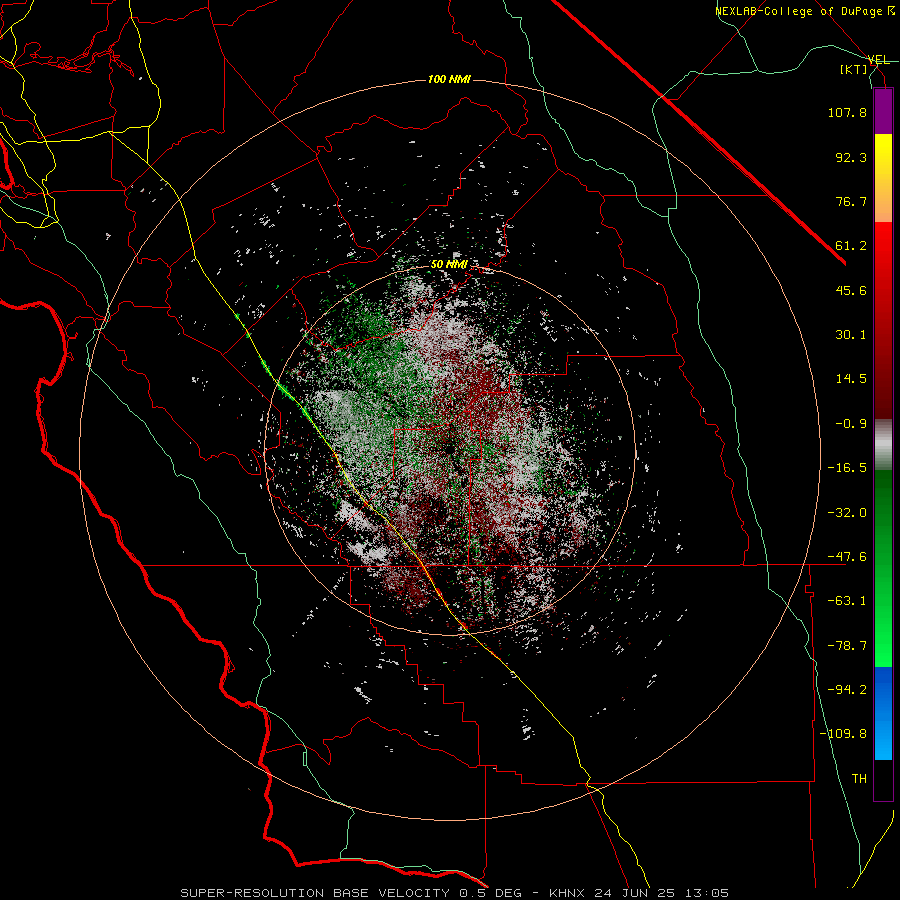Click the yellow-orange segment of the color bar

[883, 178]
